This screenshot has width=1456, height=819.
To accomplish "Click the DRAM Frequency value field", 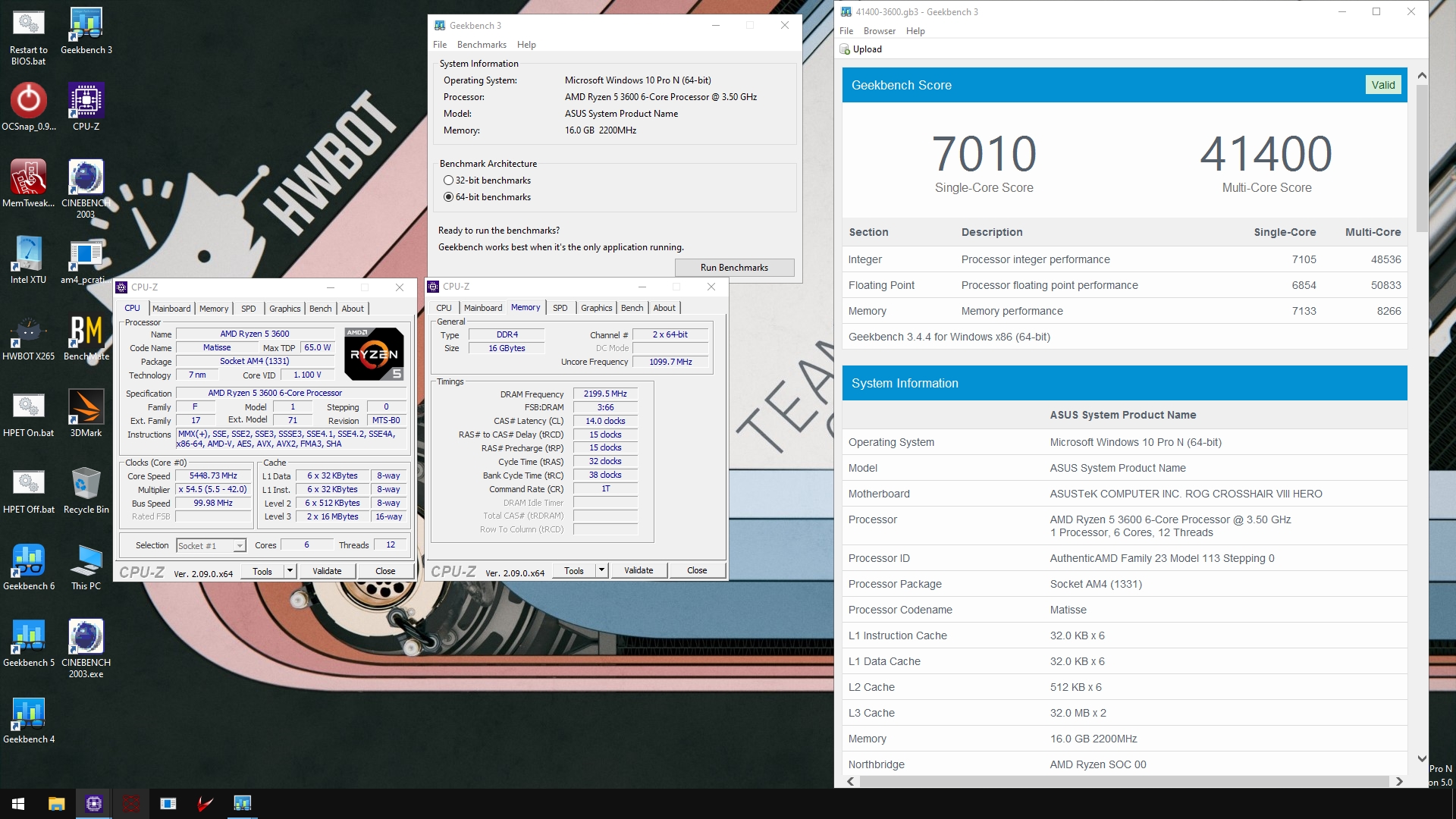I will 605,394.
